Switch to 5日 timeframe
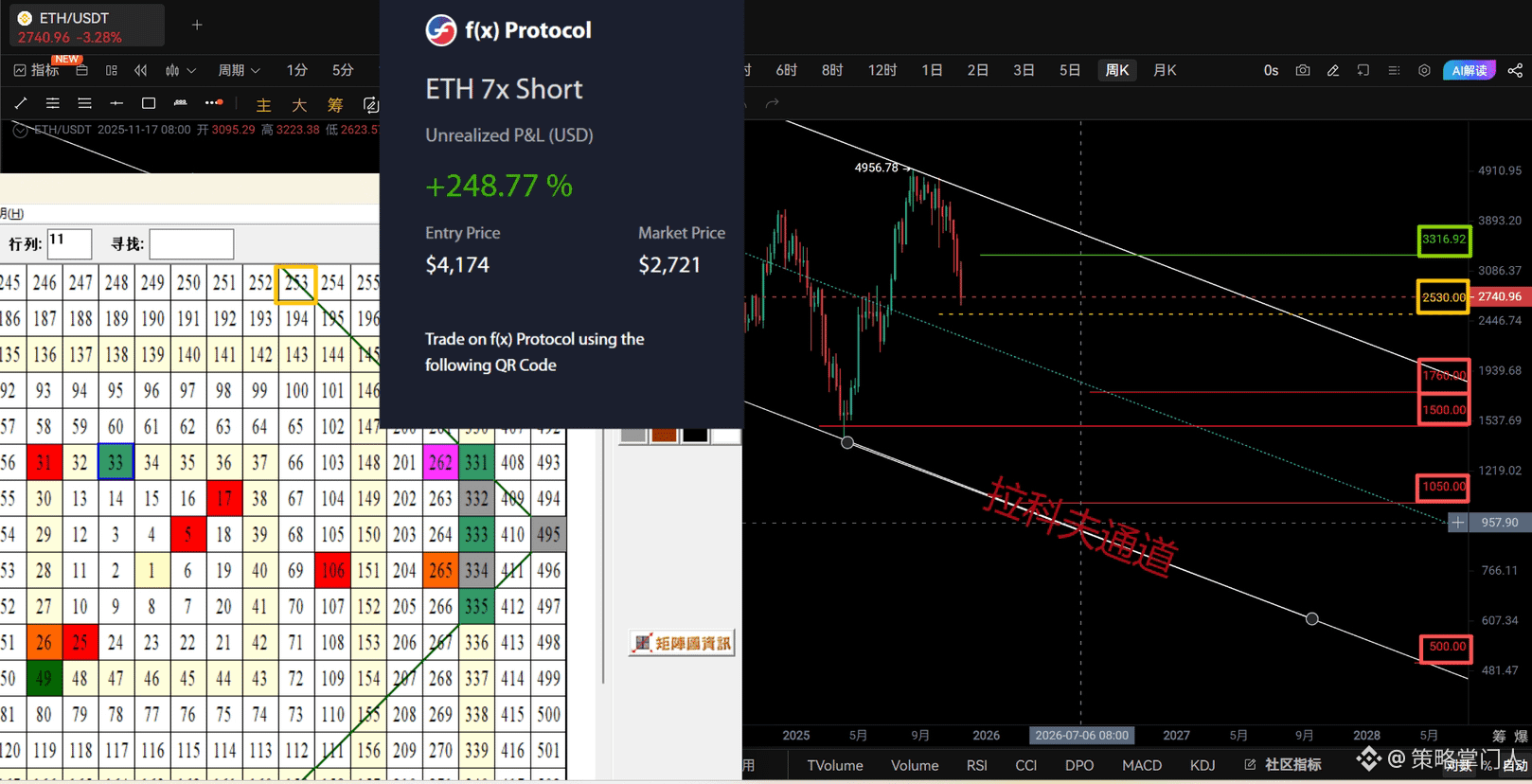 1070,70
